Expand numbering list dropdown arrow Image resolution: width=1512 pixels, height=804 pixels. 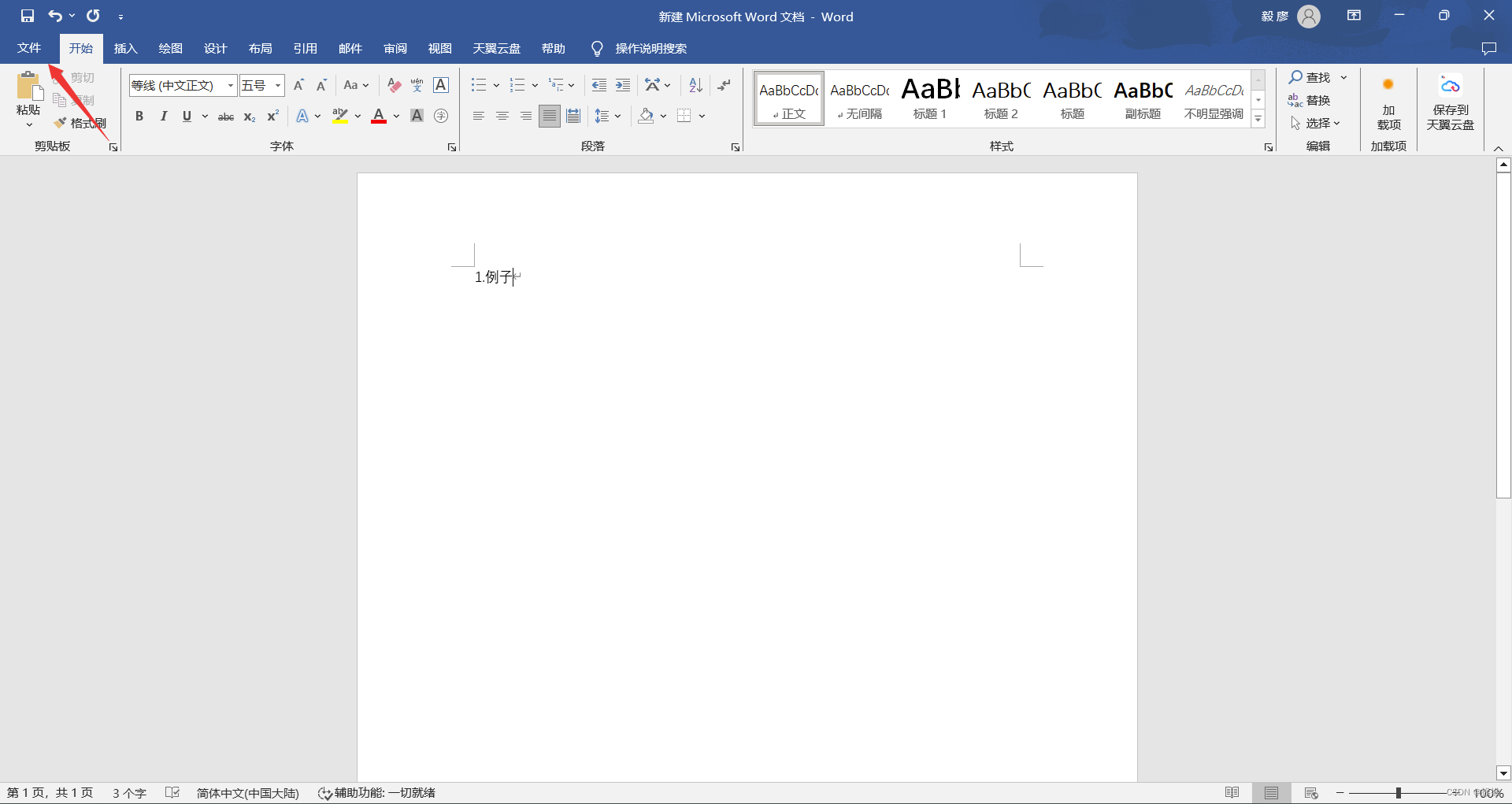[x=535, y=85]
